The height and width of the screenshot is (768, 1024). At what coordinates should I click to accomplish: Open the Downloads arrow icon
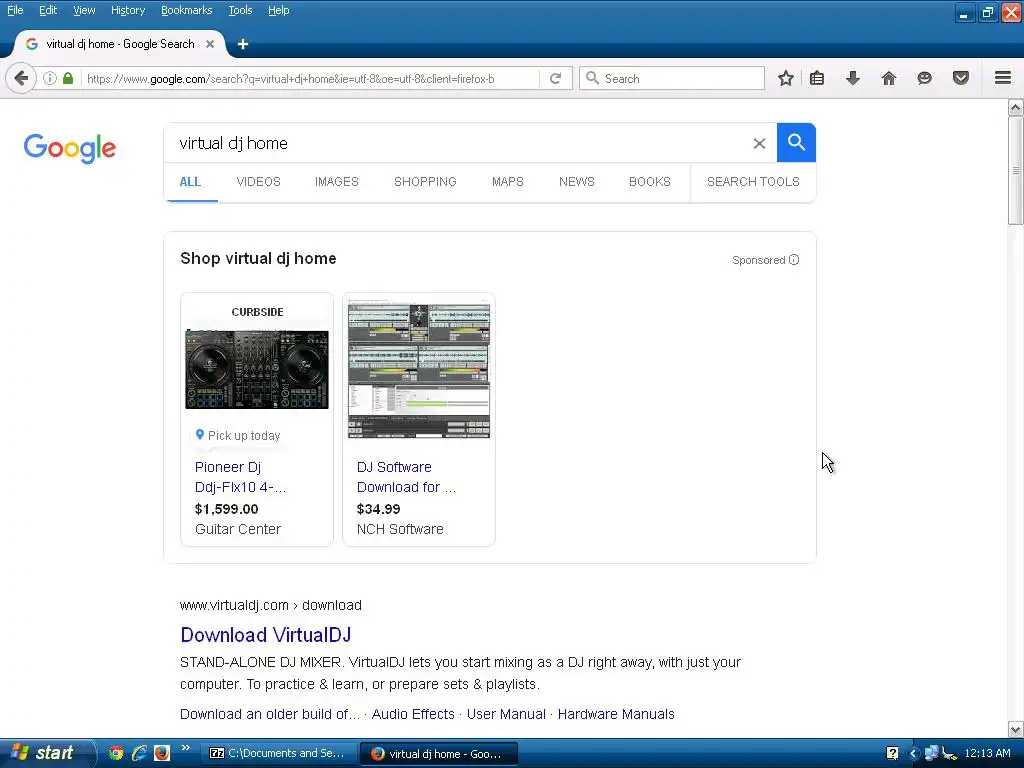tap(853, 78)
